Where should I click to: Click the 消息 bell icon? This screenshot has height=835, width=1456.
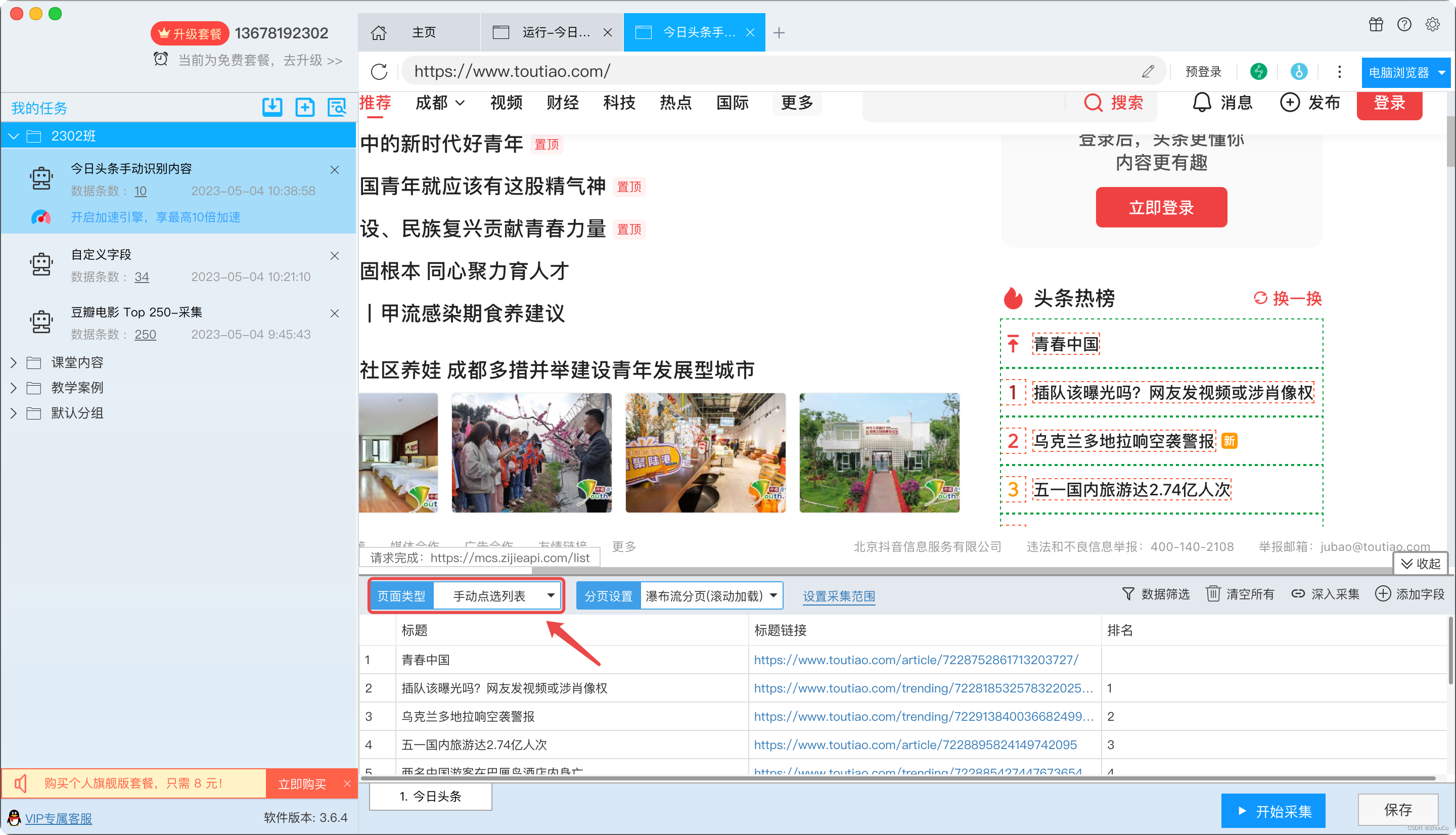coord(1202,103)
